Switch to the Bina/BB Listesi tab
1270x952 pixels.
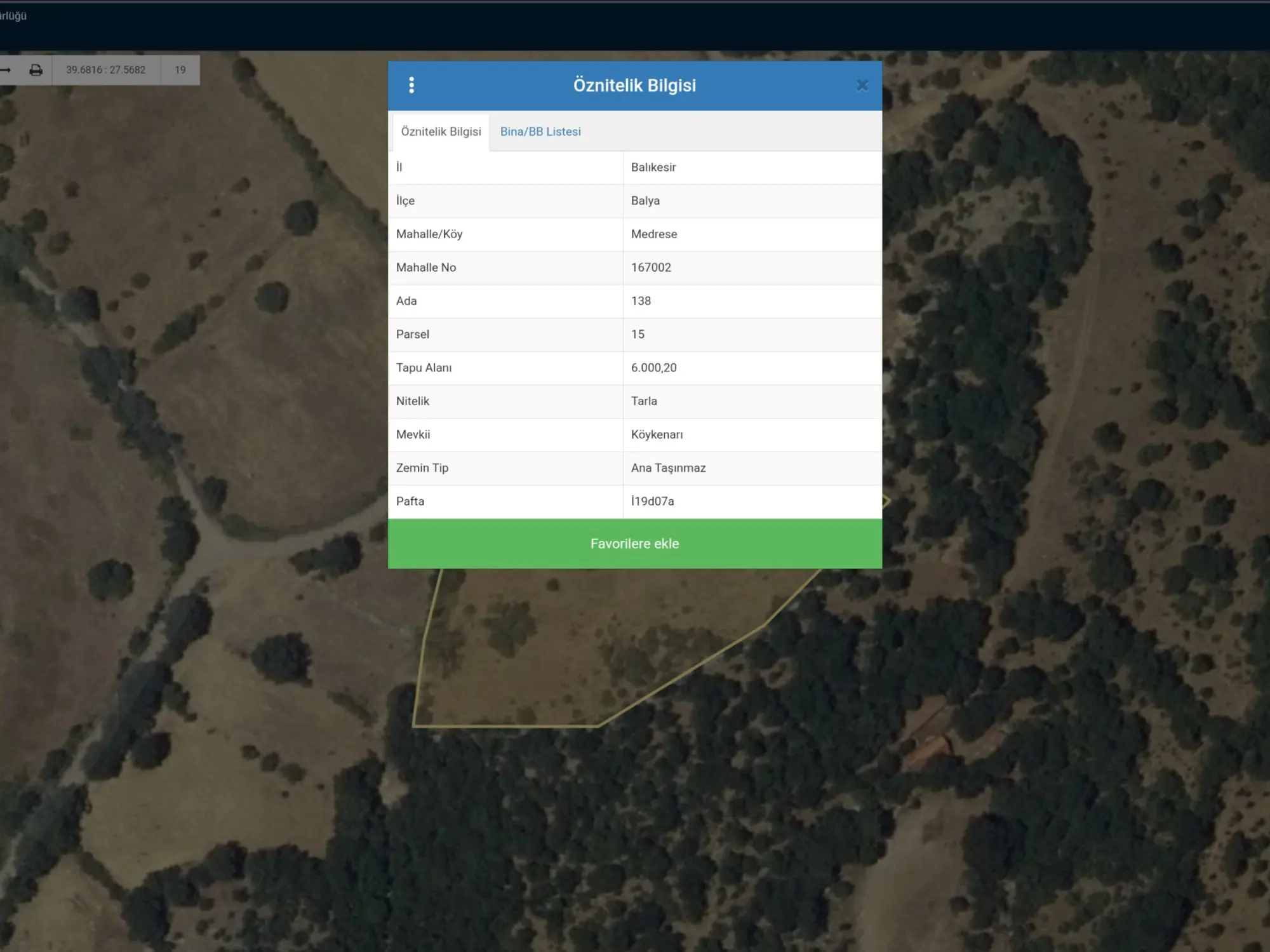tap(540, 131)
